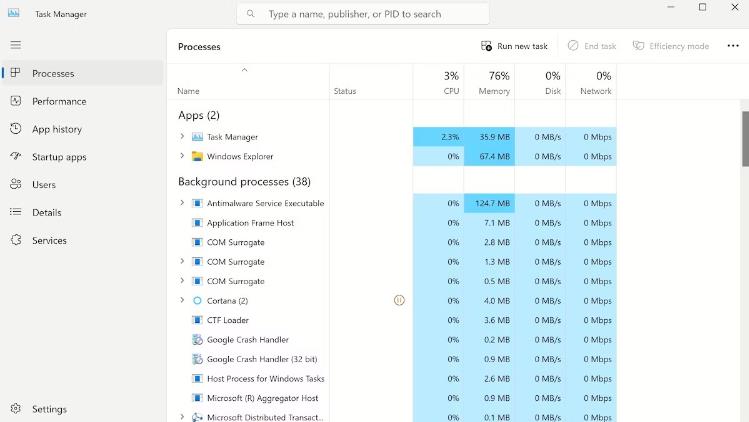Click the search box to find processes

pos(363,14)
